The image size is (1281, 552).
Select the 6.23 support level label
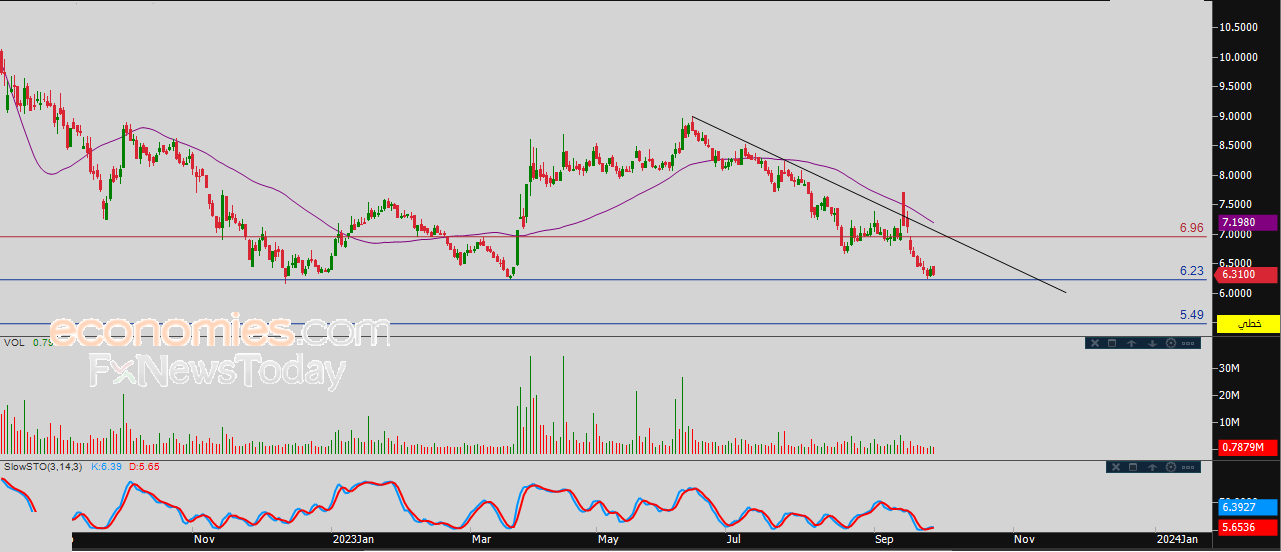(x=1191, y=271)
